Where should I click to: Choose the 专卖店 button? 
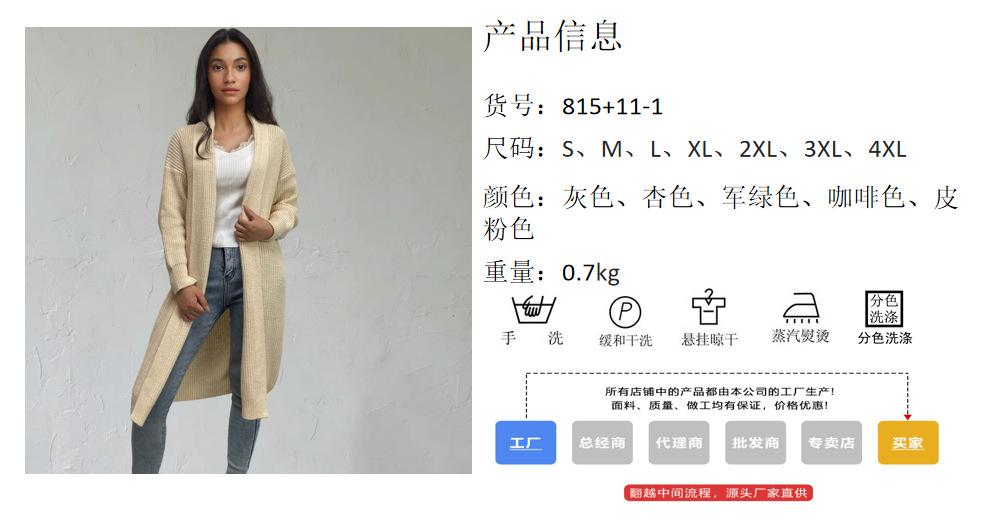pyautogui.click(x=832, y=443)
